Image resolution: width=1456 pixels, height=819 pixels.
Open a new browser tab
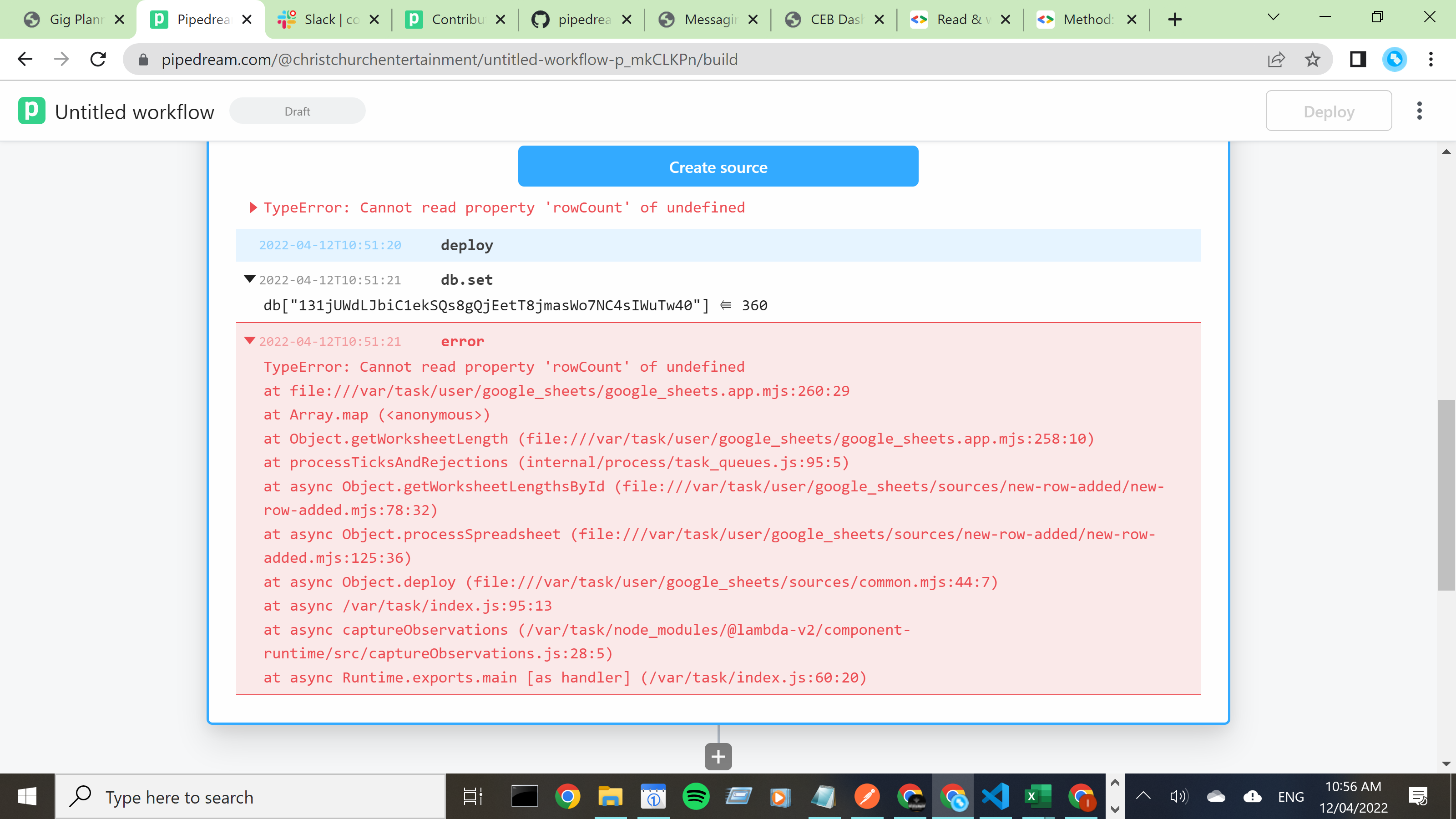coord(1174,19)
